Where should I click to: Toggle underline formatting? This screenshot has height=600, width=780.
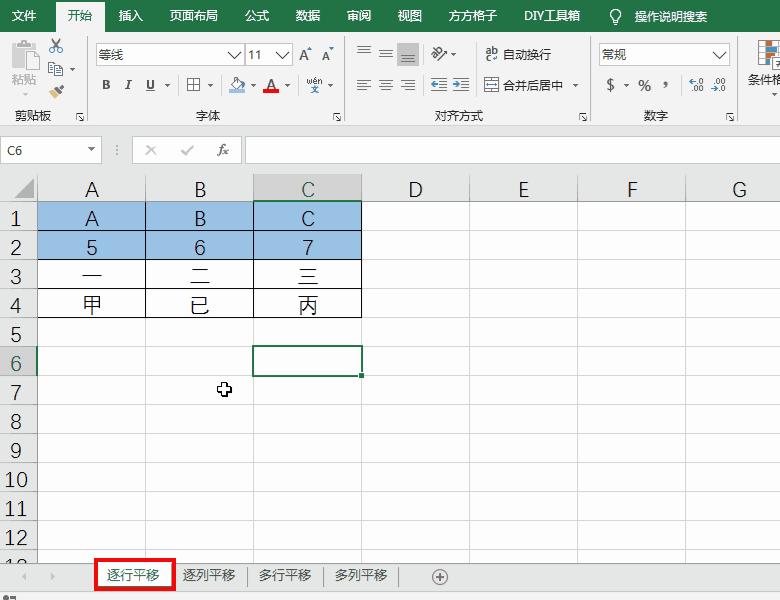click(x=150, y=85)
